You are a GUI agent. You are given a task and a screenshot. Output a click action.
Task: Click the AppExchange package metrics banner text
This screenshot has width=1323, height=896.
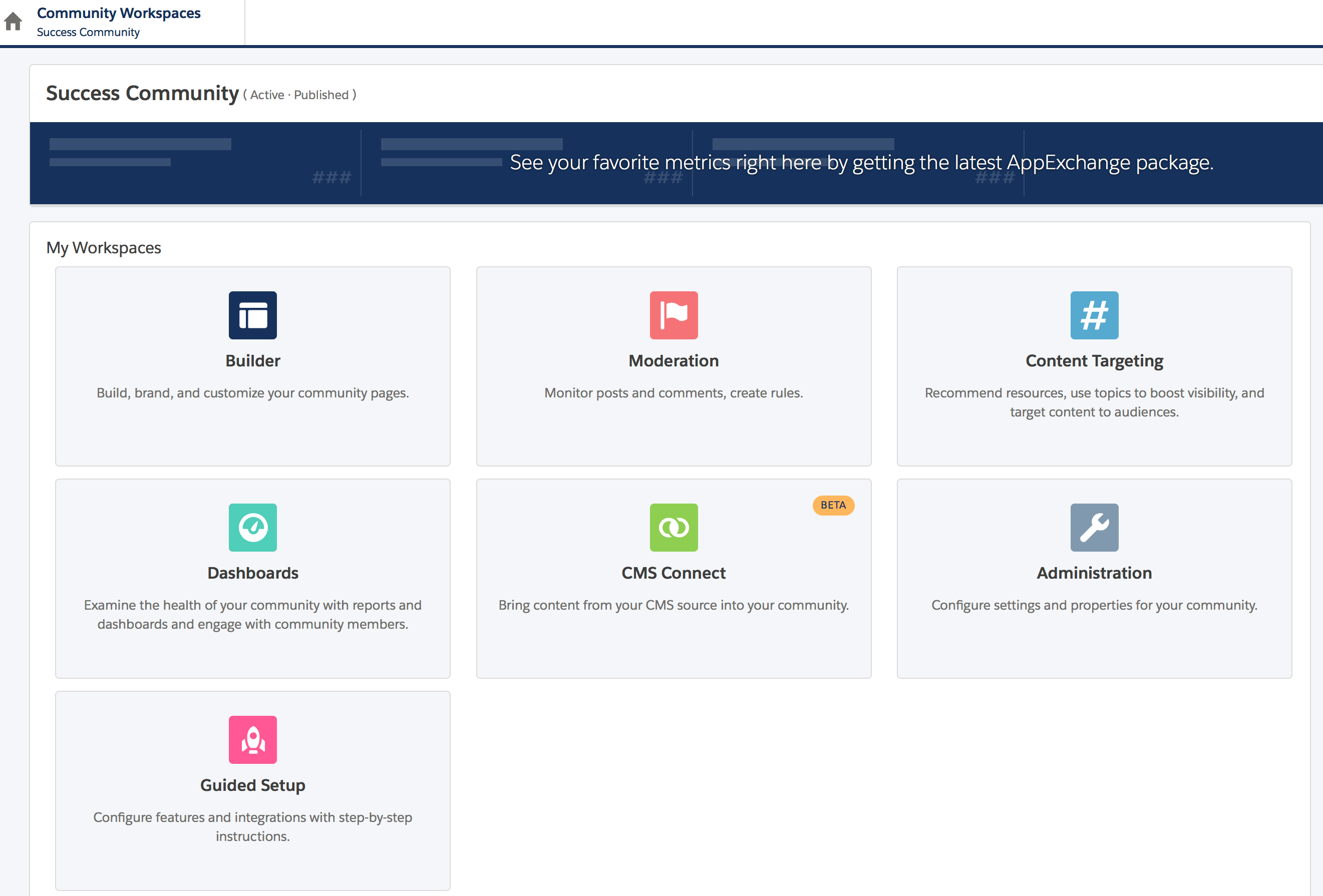[861, 163]
